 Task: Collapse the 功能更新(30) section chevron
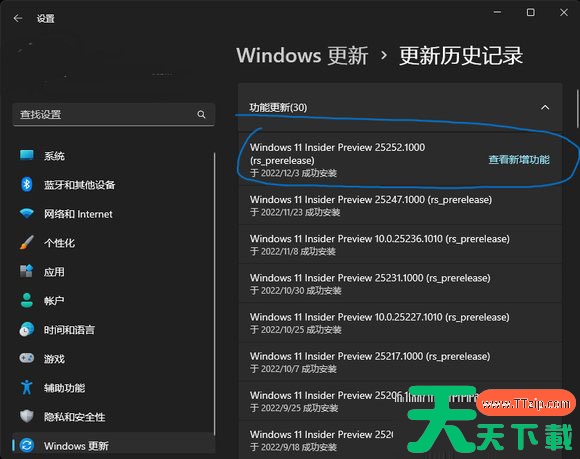pyautogui.click(x=545, y=108)
